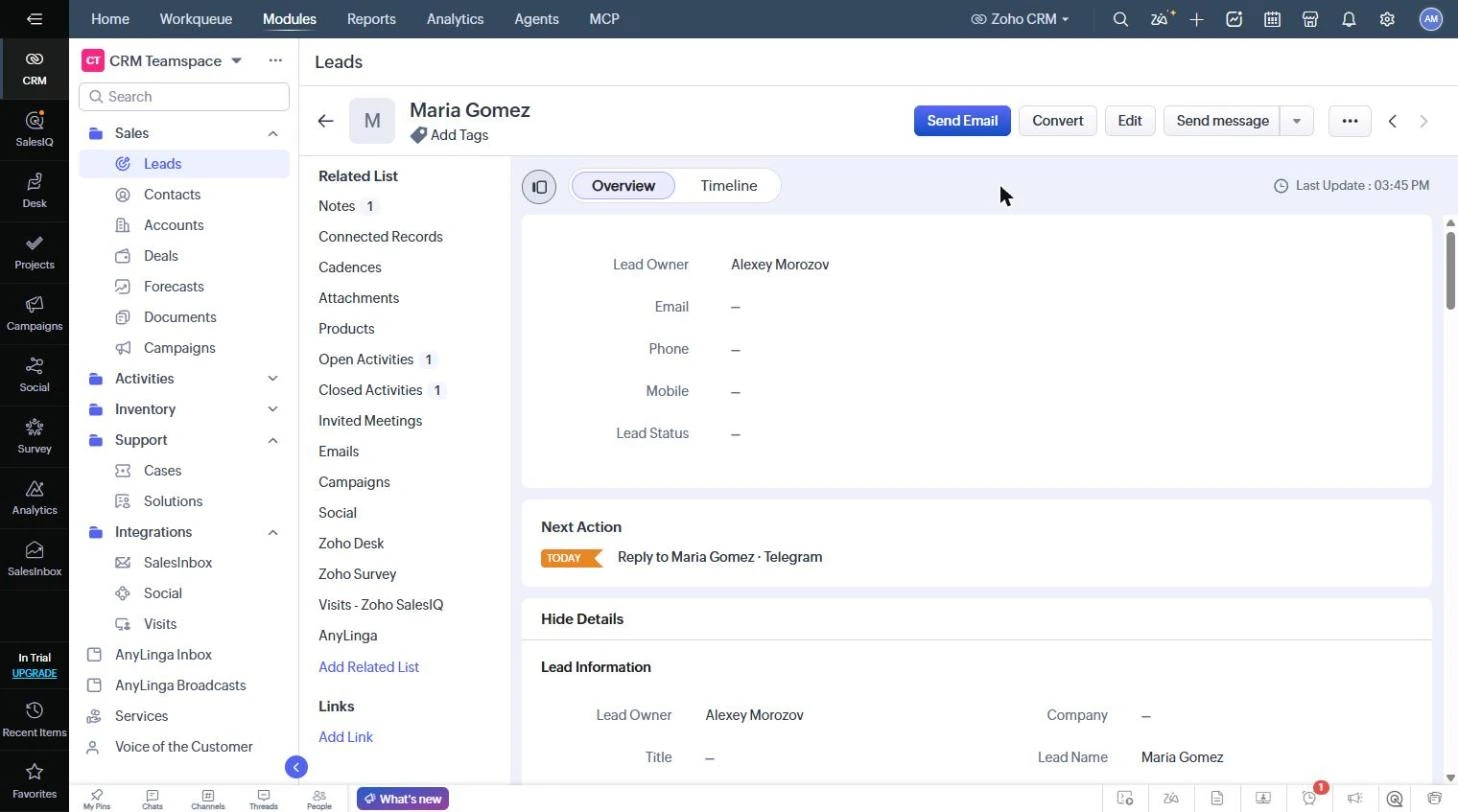This screenshot has height=812, width=1458.
Task: Open Favorites in the left rail
Action: (x=34, y=781)
